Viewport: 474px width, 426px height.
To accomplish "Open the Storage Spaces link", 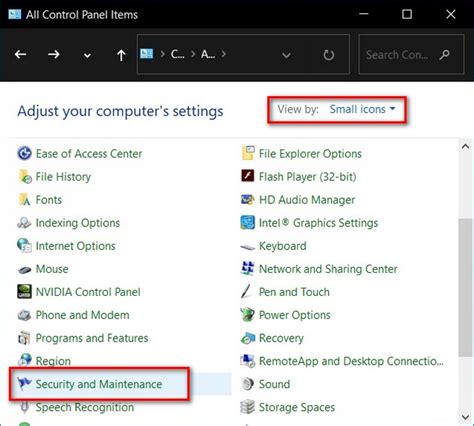I will pyautogui.click(x=297, y=407).
